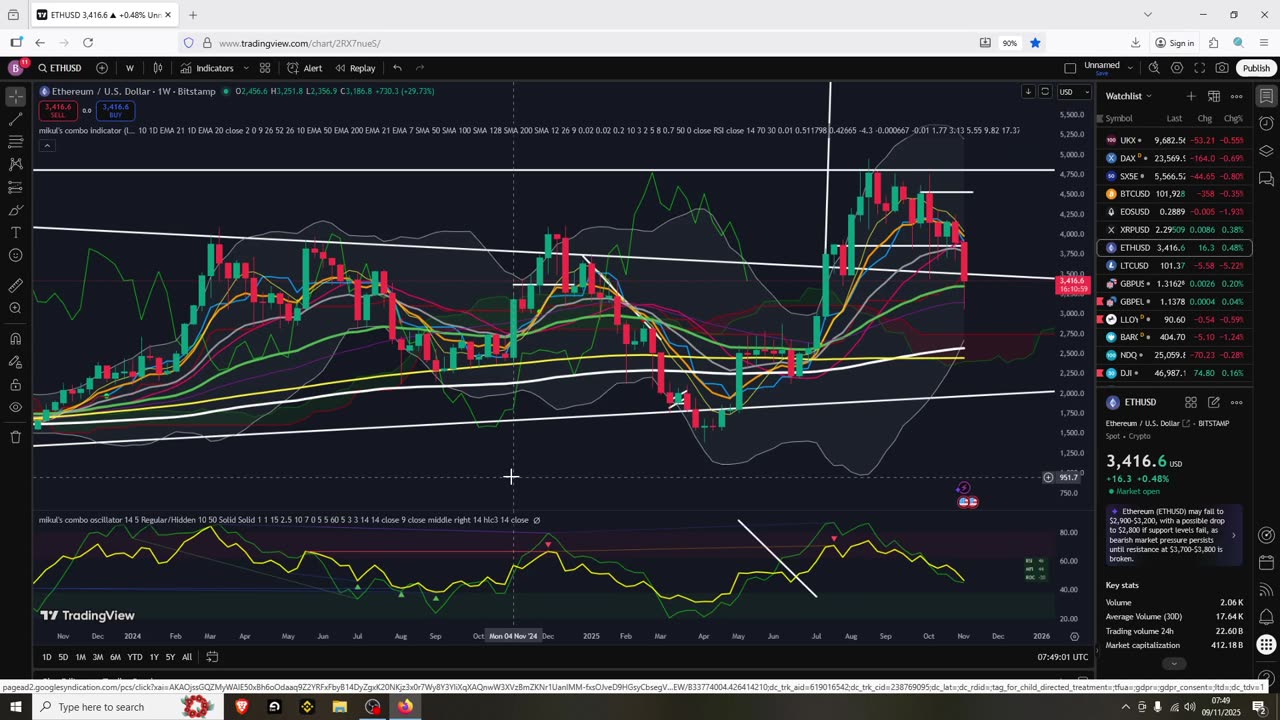Open Brave browser from taskbar

241,707
